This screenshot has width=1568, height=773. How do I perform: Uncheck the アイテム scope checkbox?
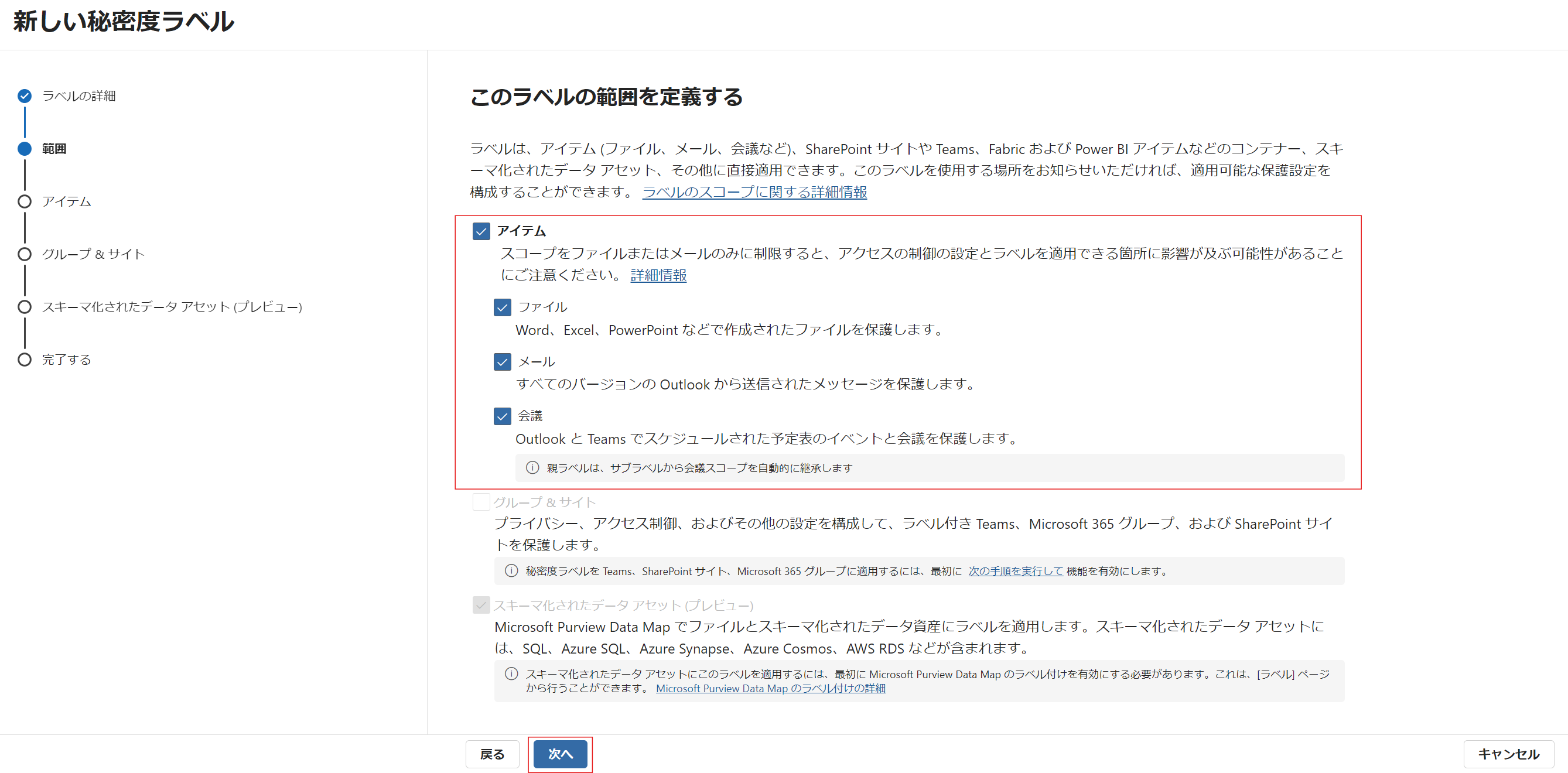point(481,231)
